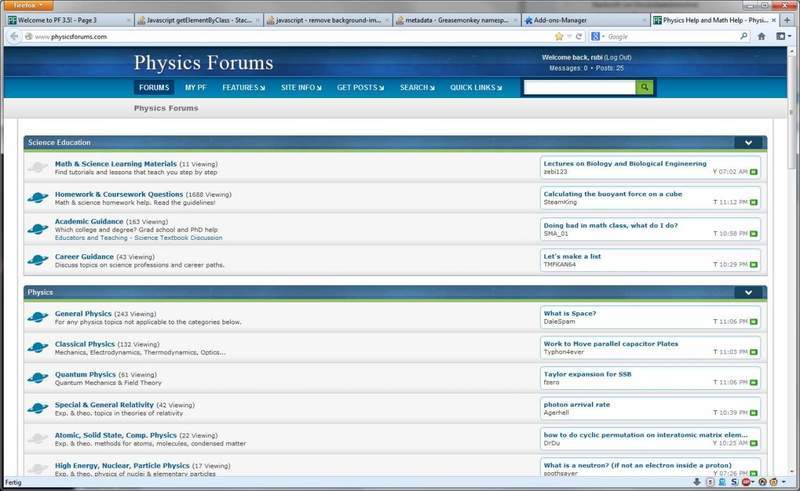Reload the page with the refresh icon
800x491 pixels.
[x=579, y=36]
